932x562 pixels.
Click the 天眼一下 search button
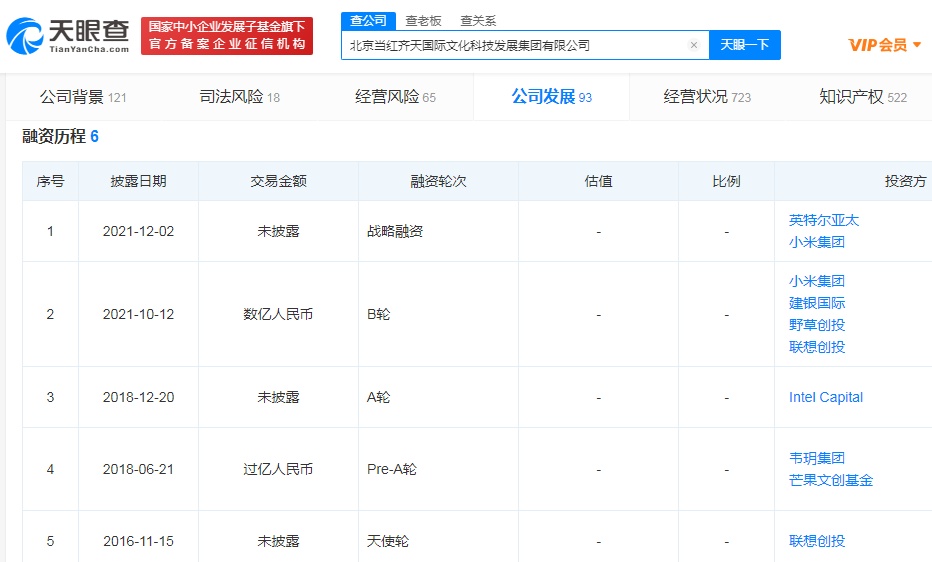point(744,45)
